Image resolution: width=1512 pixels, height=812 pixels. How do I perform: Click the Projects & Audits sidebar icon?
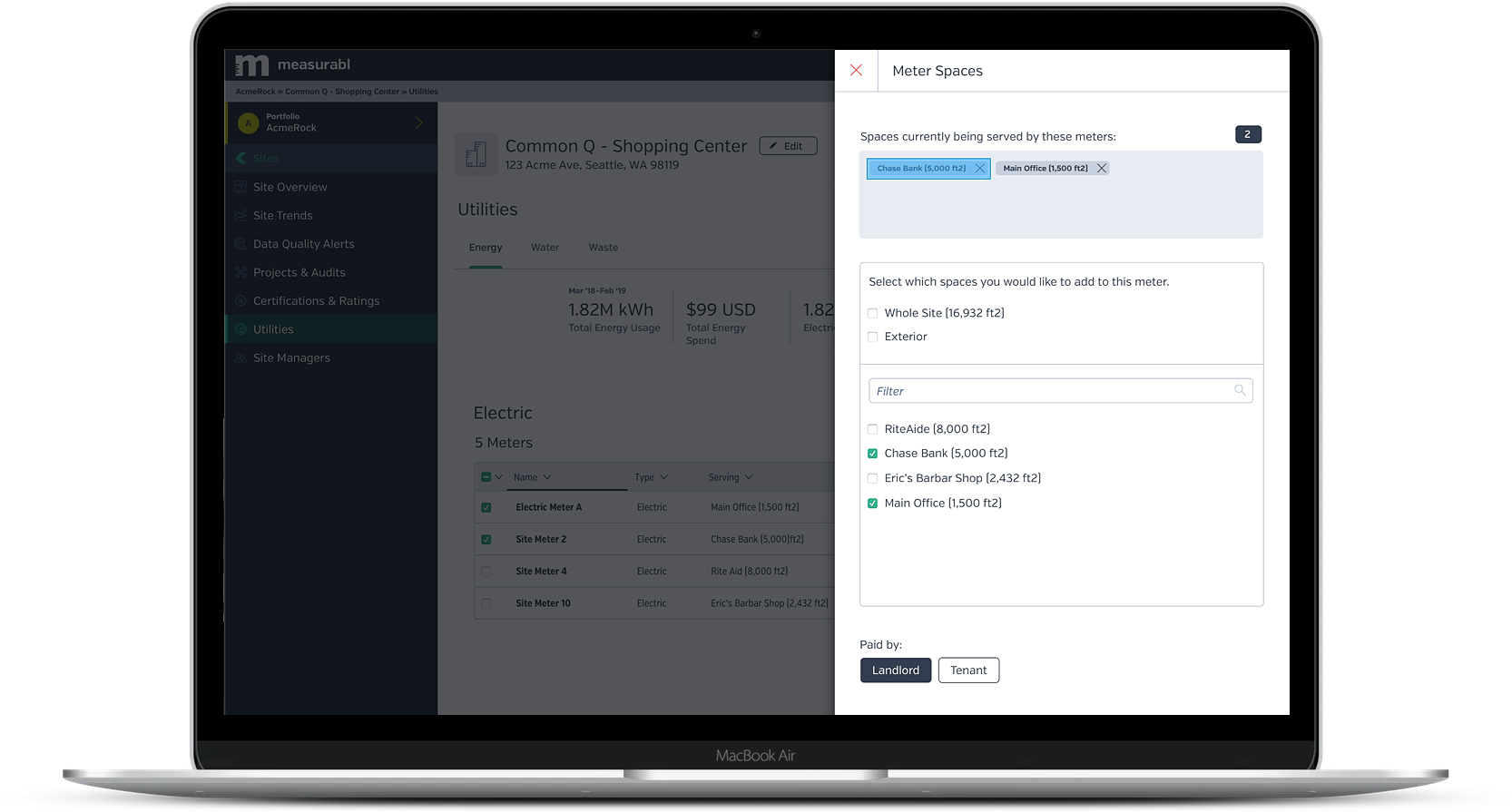[241, 272]
